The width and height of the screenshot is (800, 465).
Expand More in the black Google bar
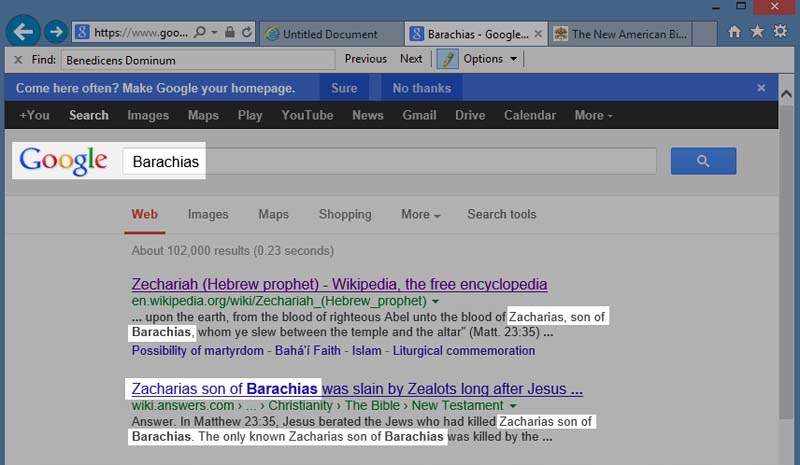[593, 115]
